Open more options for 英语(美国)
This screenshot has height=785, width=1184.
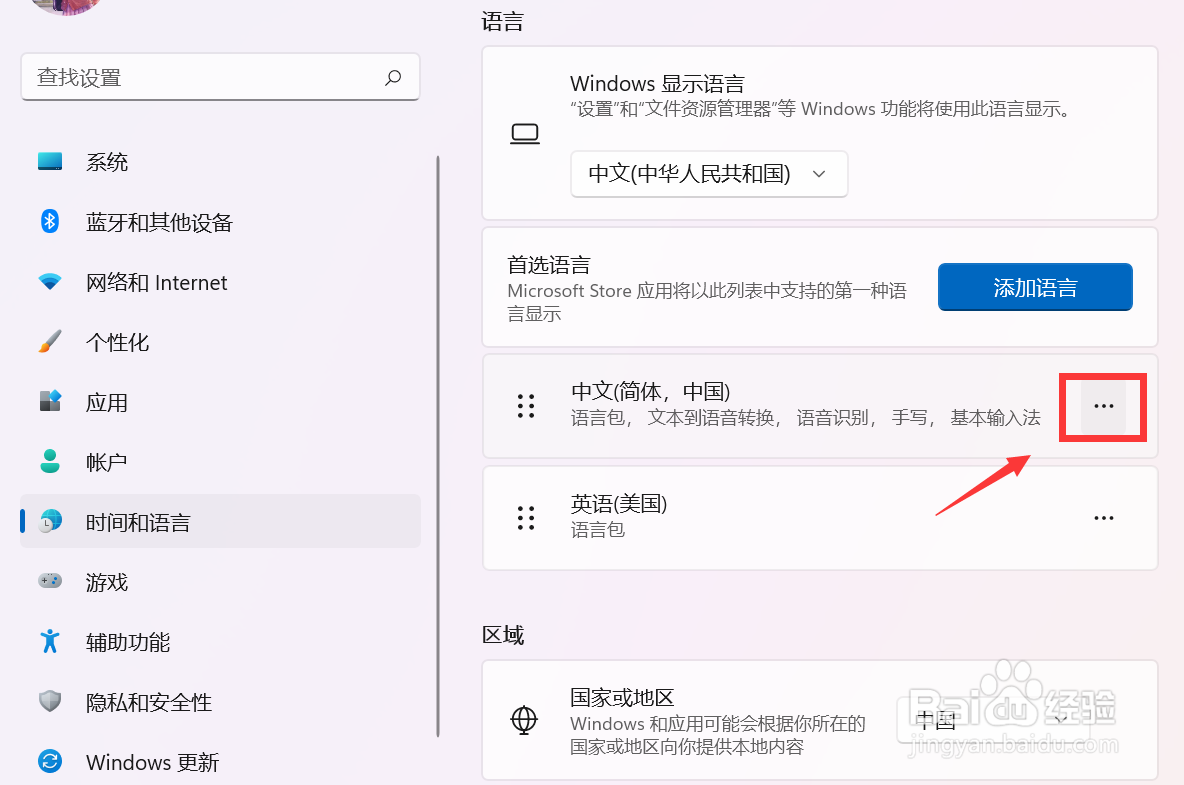point(1103,519)
